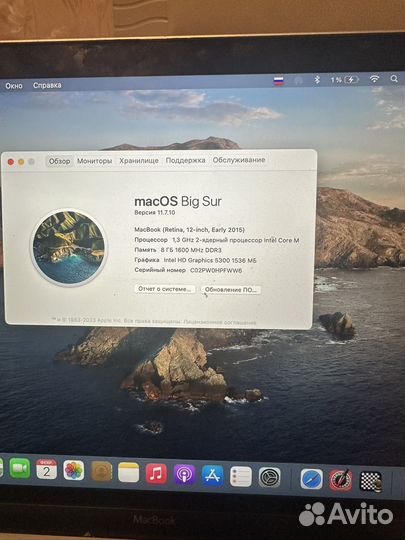The image size is (405, 540).
Task: Click the Отчет о системе button
Action: [165, 289]
